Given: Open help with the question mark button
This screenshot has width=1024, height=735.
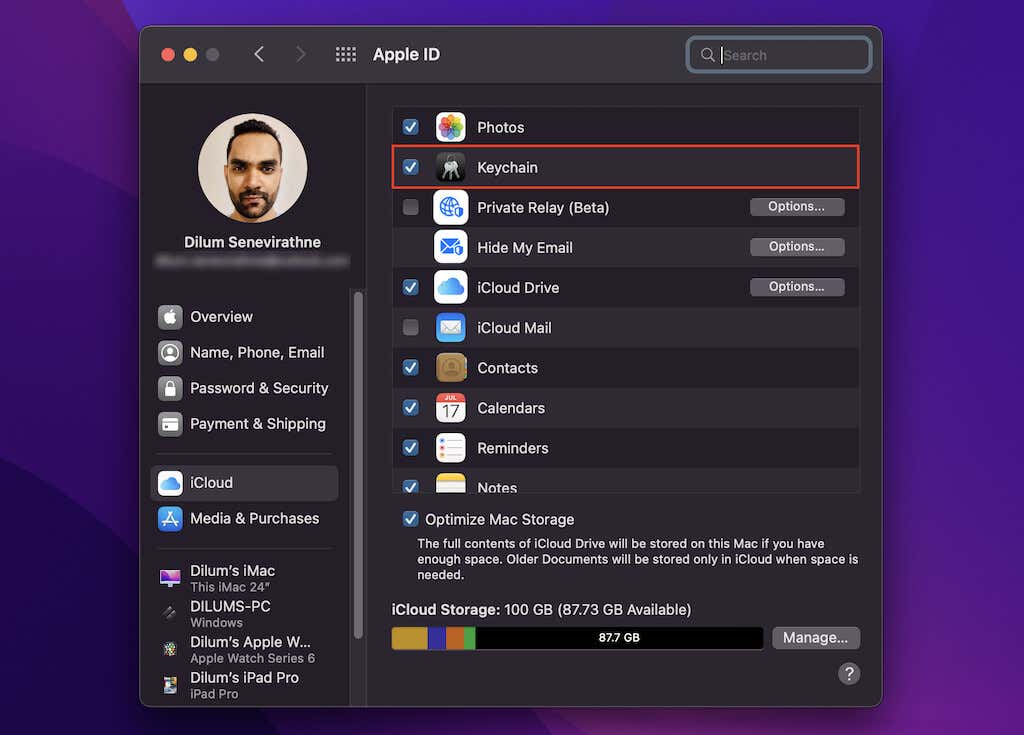Looking at the screenshot, I should pos(848,674).
